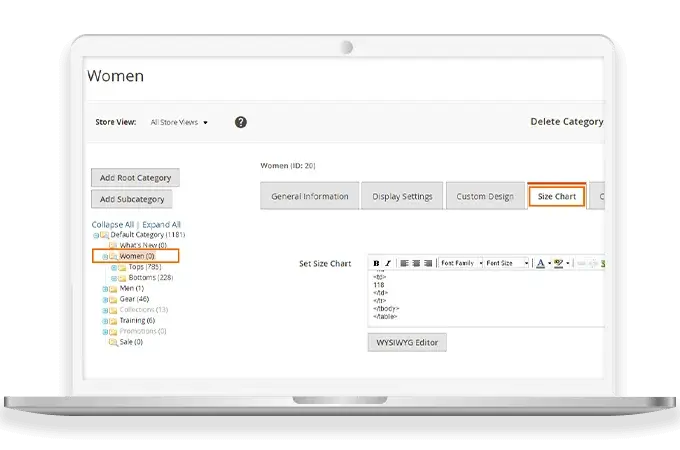Expand the Gear tree node
Screen dimensions: 680x450
point(105,300)
